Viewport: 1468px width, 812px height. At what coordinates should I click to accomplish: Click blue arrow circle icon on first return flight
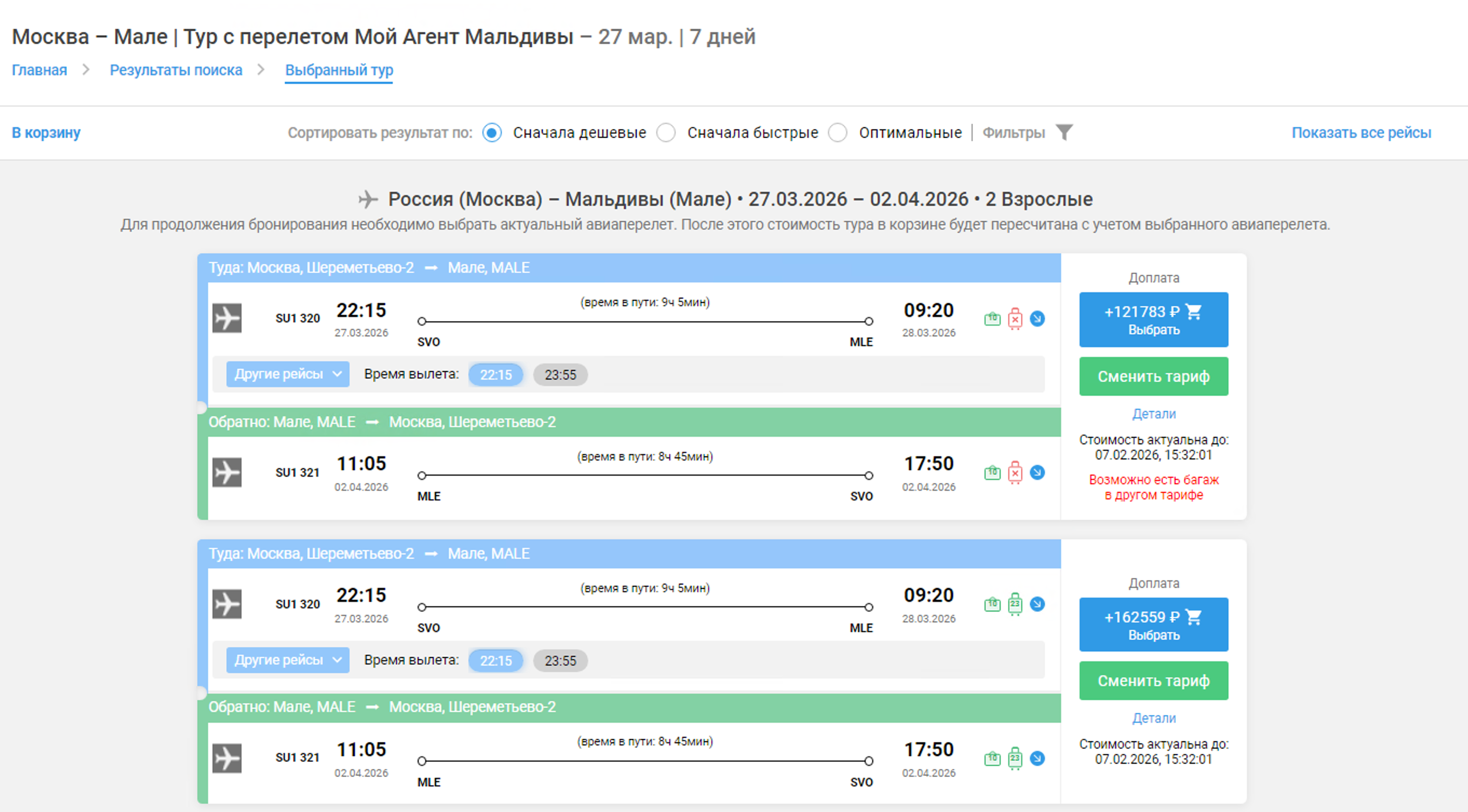[1037, 472]
